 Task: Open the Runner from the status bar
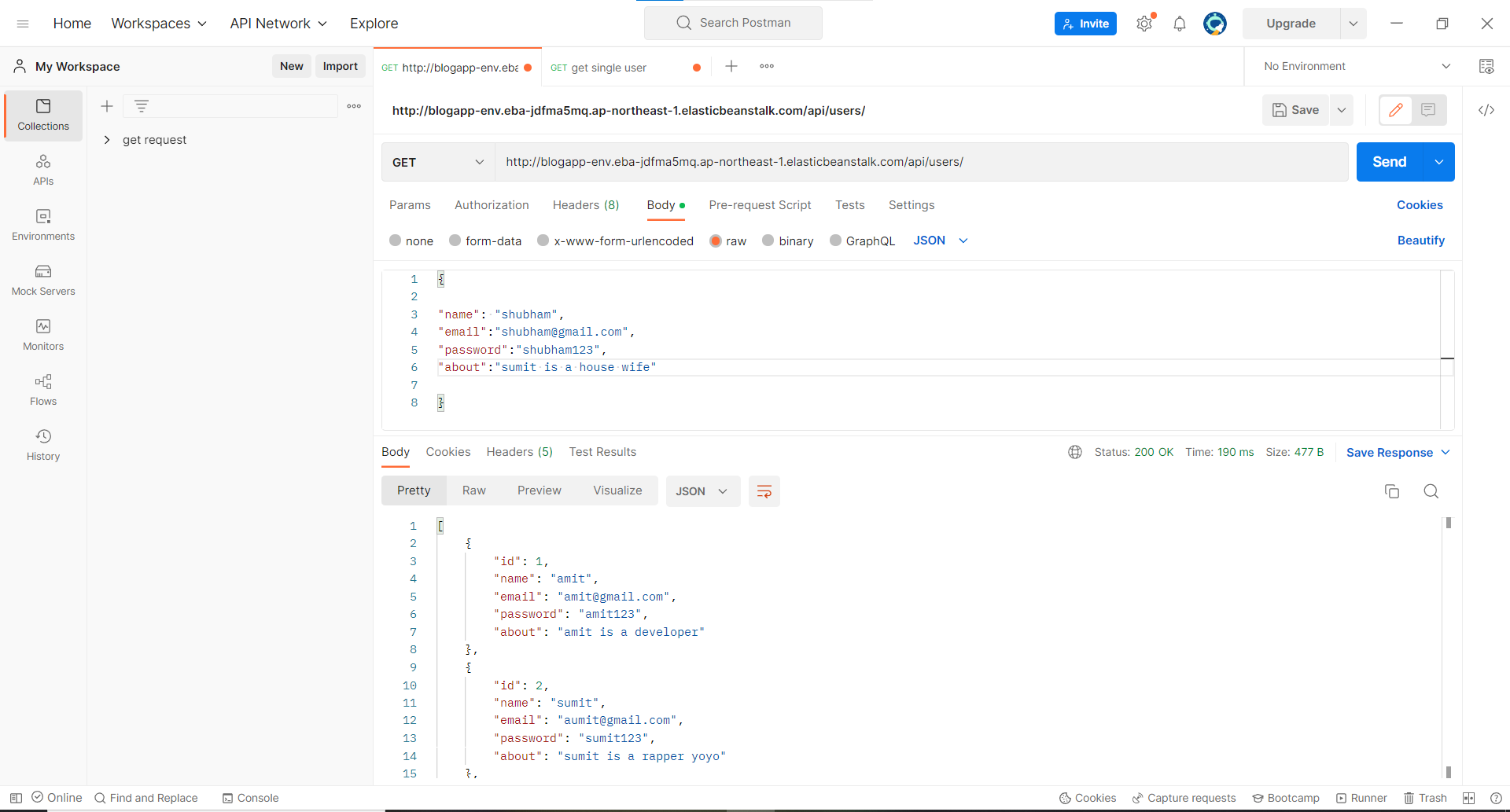click(1361, 797)
